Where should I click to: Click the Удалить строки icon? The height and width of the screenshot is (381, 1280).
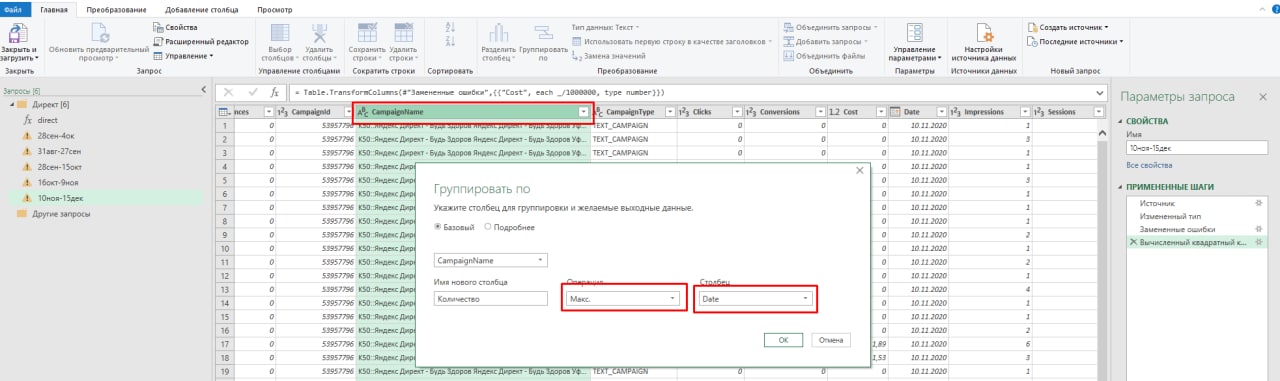point(403,33)
